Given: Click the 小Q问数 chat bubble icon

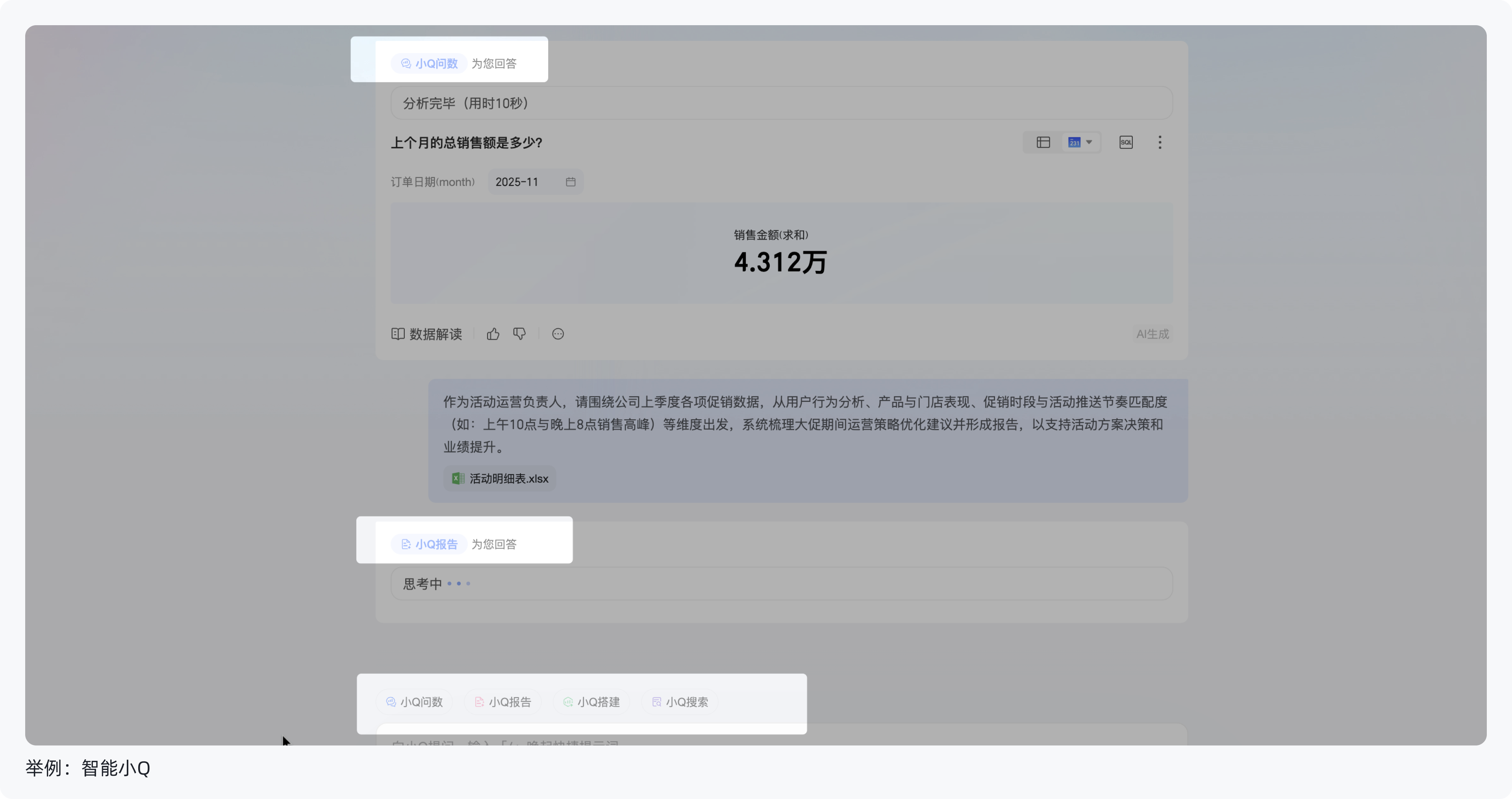Looking at the screenshot, I should point(406,63).
